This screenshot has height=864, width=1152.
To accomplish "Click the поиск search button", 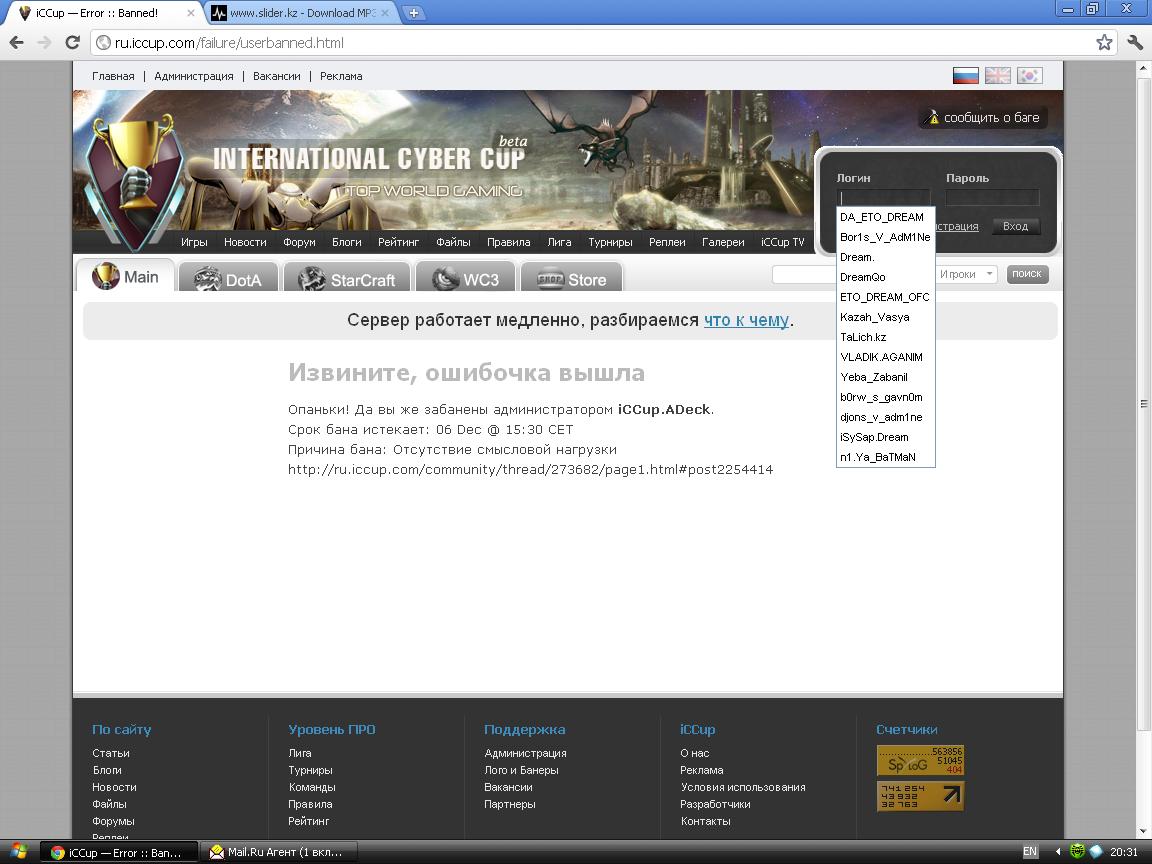I will 1026,274.
